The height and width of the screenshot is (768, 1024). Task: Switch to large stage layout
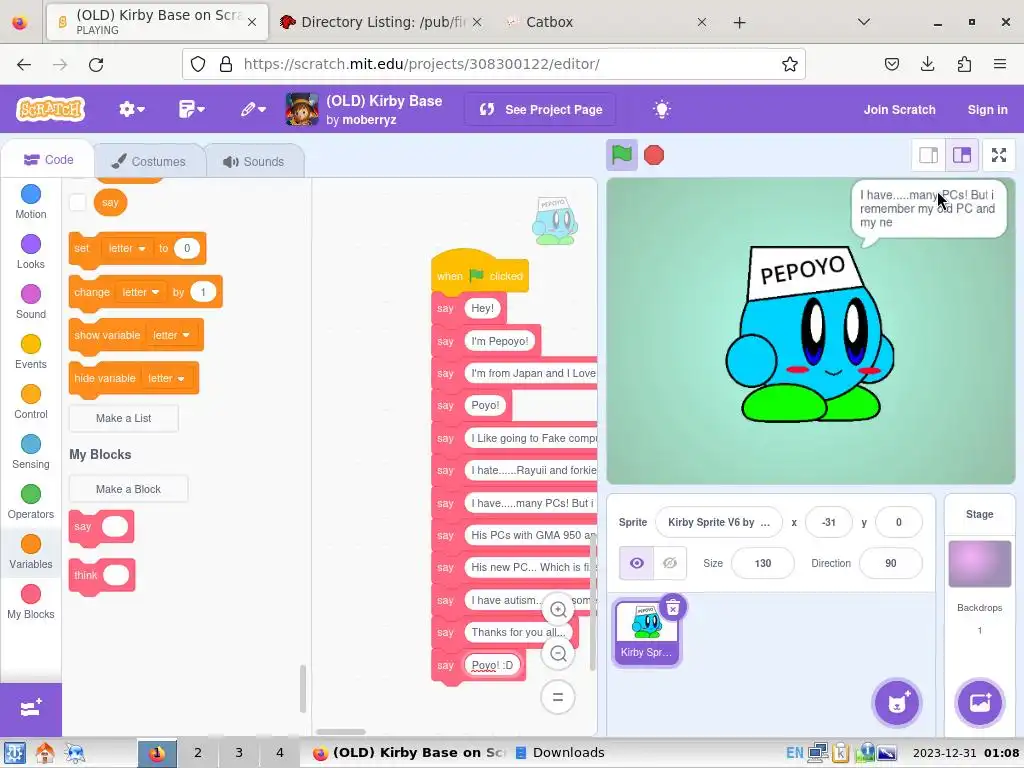pyautogui.click(x=962, y=155)
